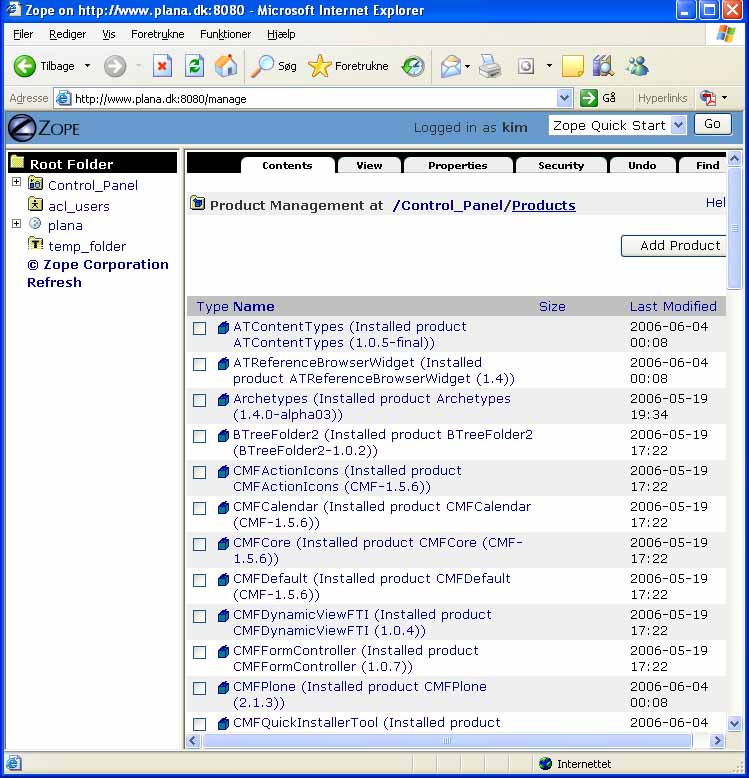The width and height of the screenshot is (749, 778).
Task: Click the Print toolbar icon
Action: [489, 66]
